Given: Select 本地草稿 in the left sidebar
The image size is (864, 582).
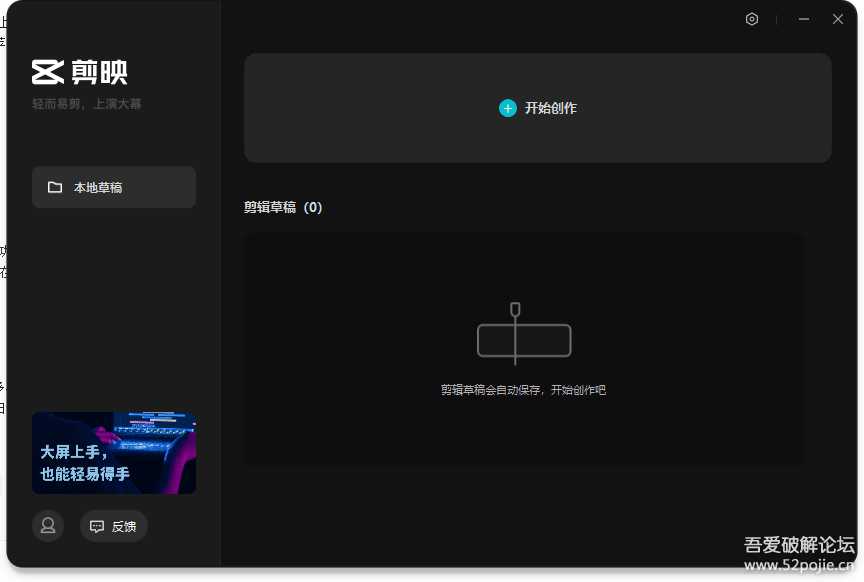Looking at the screenshot, I should (x=113, y=187).
